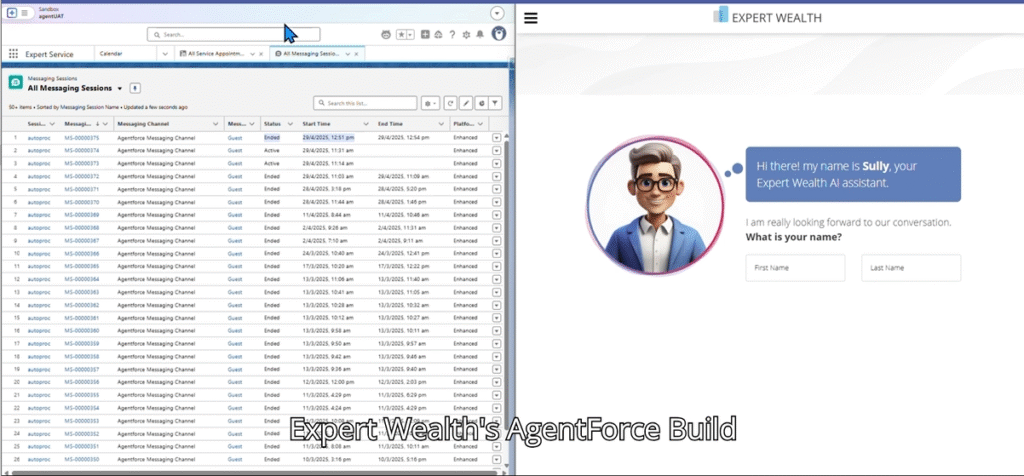
Task: Open the charts panel icon
Action: pyautogui.click(x=481, y=103)
